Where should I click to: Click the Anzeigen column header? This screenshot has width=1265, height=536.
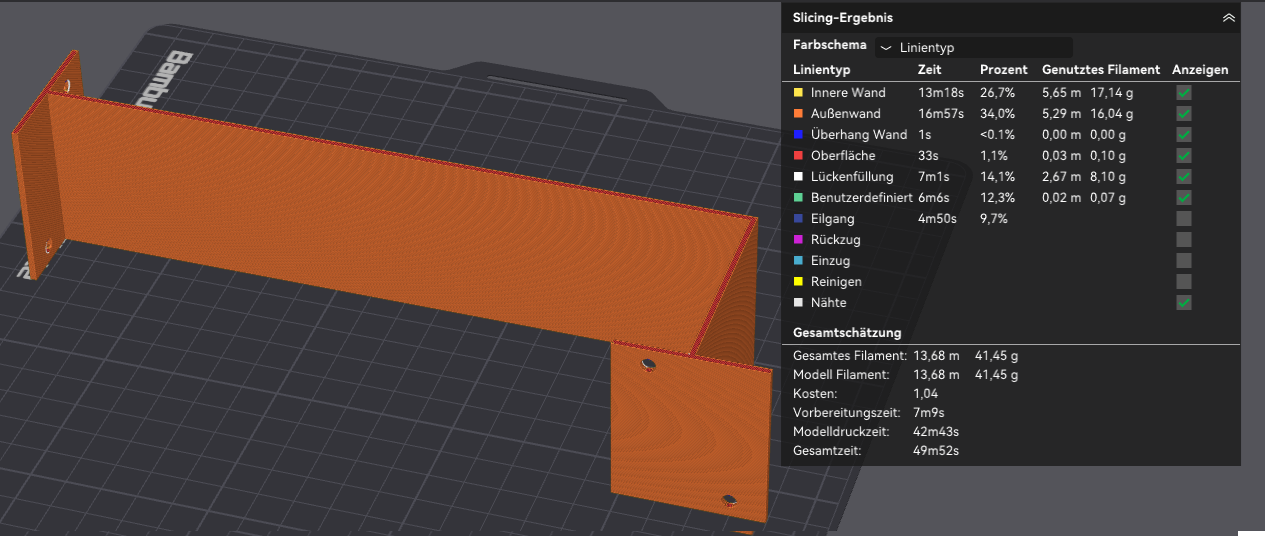(x=1200, y=70)
